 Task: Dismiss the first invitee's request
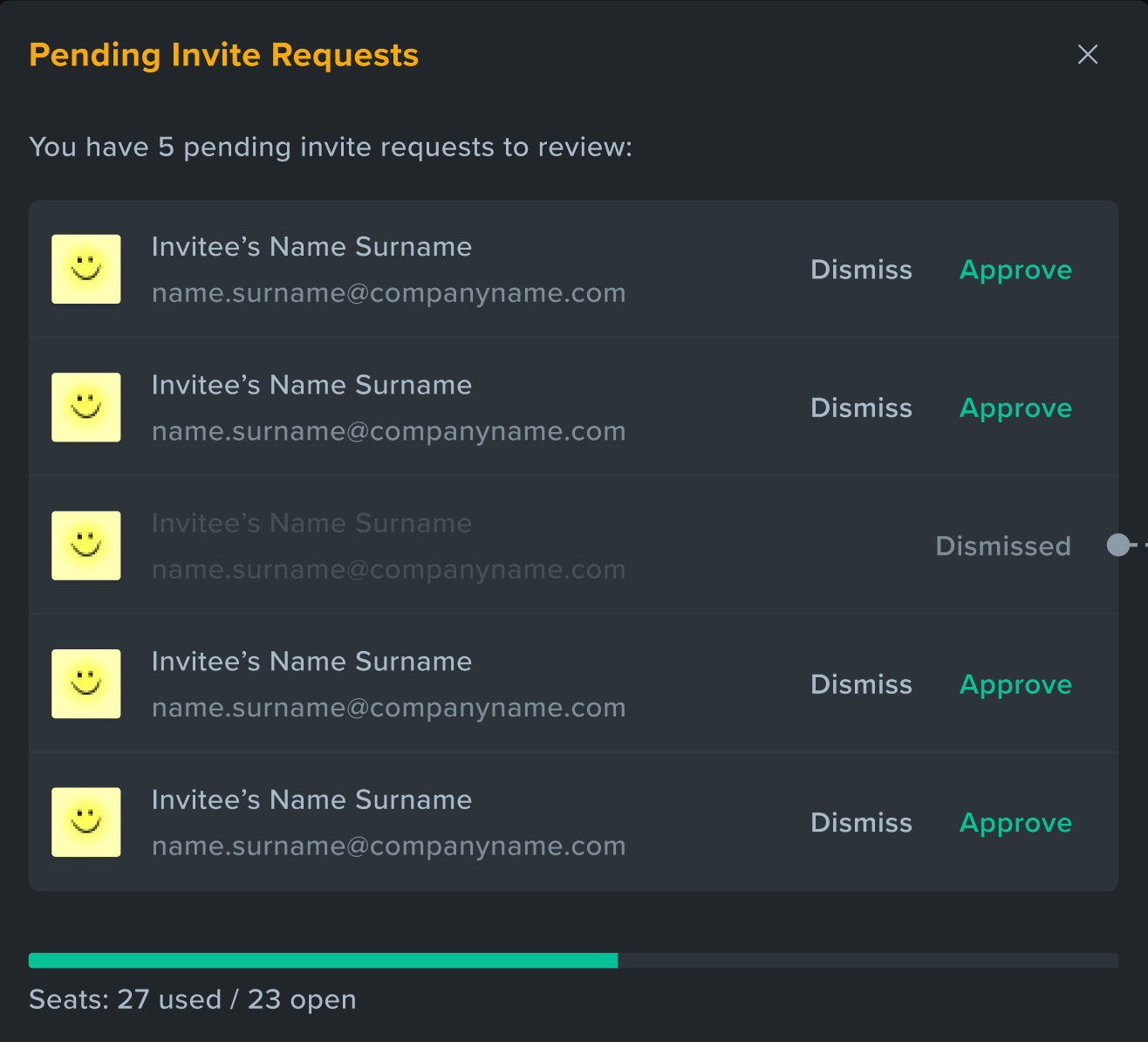pyautogui.click(x=861, y=270)
